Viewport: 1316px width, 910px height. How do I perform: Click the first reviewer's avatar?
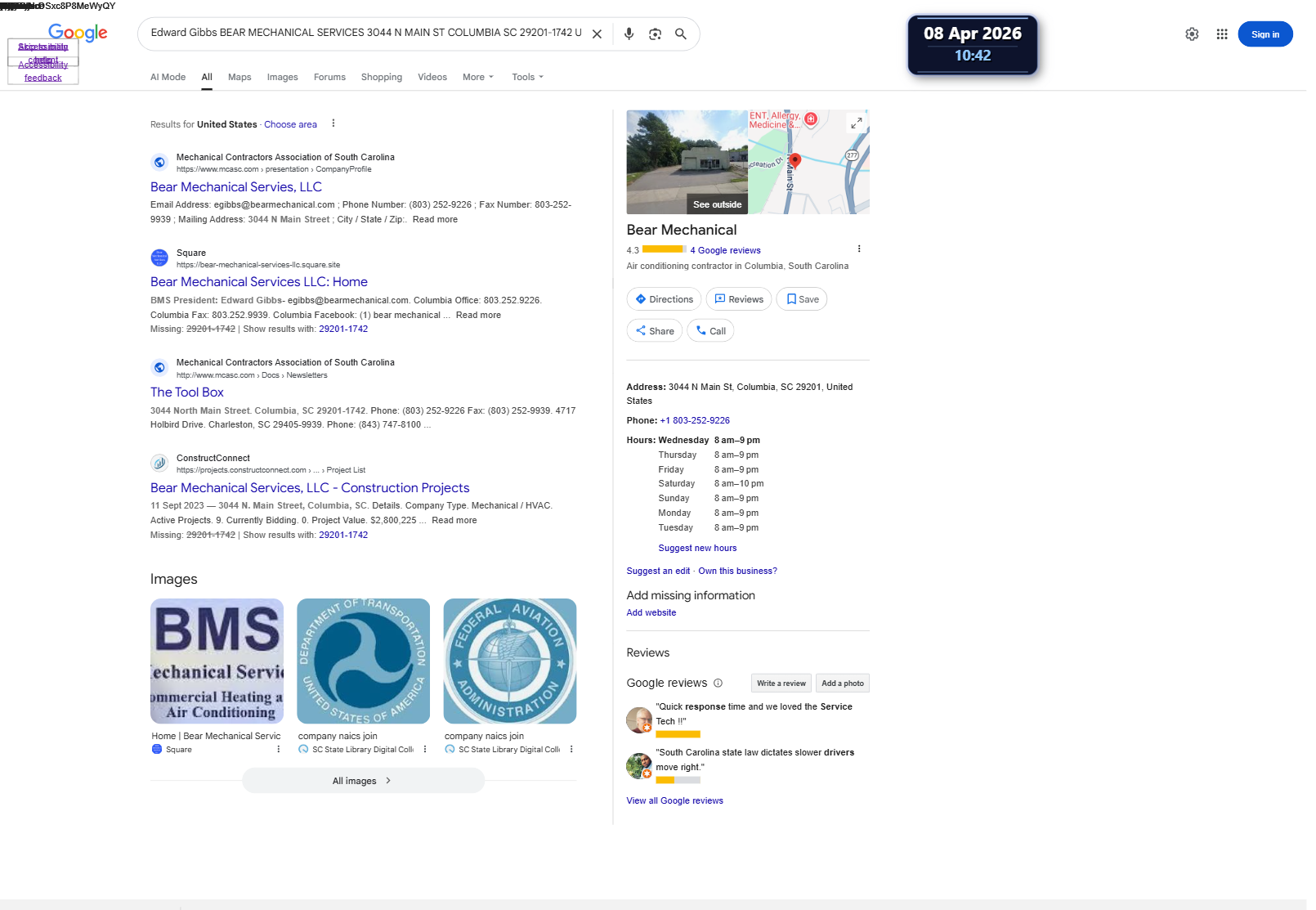pyautogui.click(x=639, y=719)
